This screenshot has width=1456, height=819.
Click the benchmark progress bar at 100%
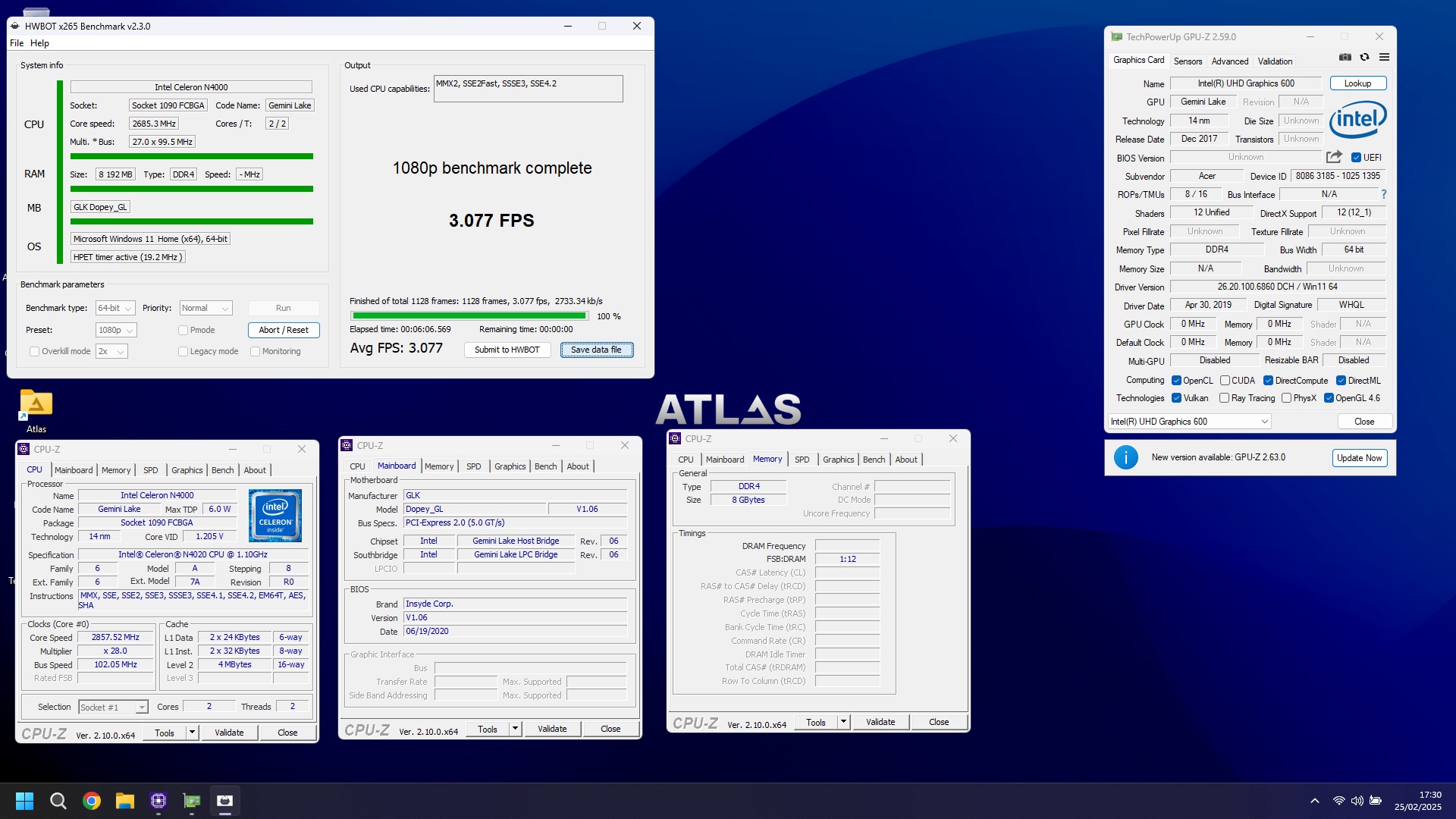pos(469,316)
